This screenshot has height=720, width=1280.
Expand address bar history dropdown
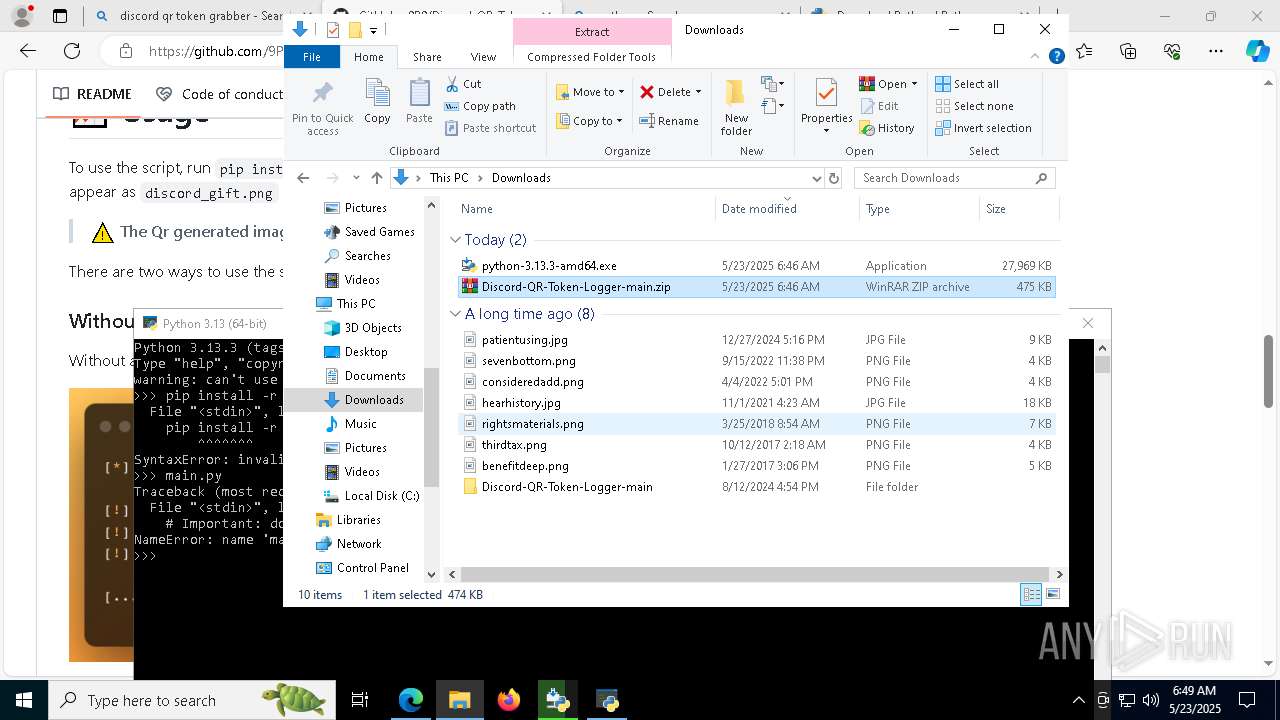click(x=816, y=178)
